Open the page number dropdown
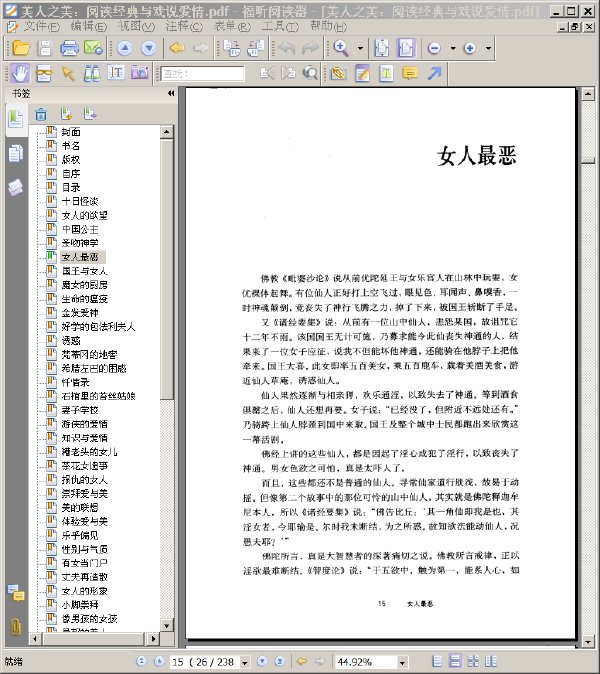The image size is (600, 674). [245, 662]
